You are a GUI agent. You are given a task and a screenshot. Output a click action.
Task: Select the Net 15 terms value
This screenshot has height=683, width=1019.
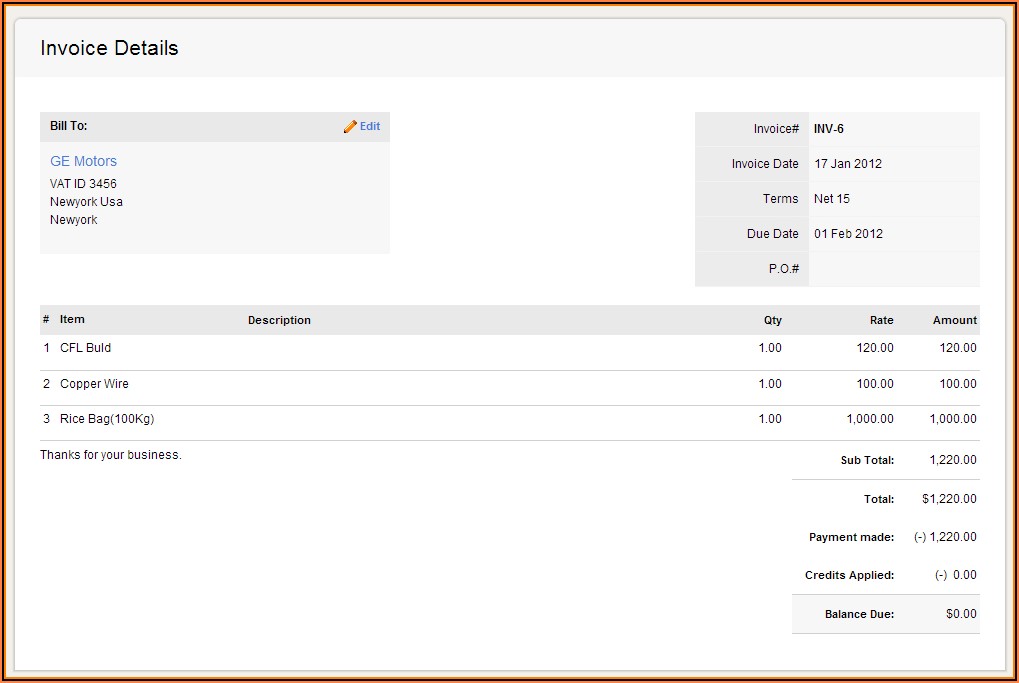[831, 198]
